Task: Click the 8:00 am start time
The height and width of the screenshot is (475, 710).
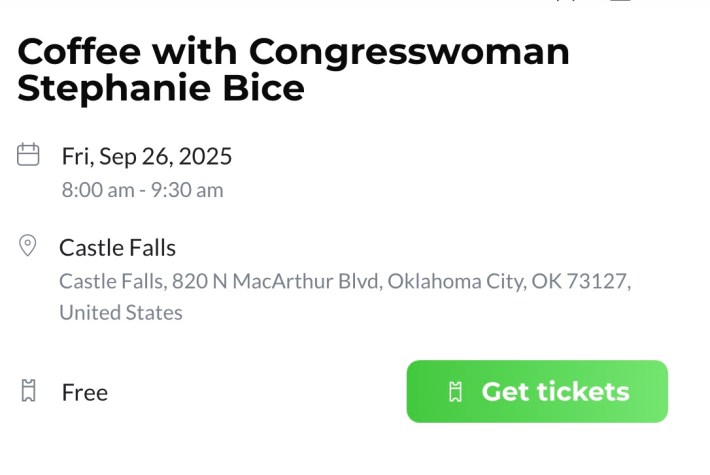Action: 98,190
